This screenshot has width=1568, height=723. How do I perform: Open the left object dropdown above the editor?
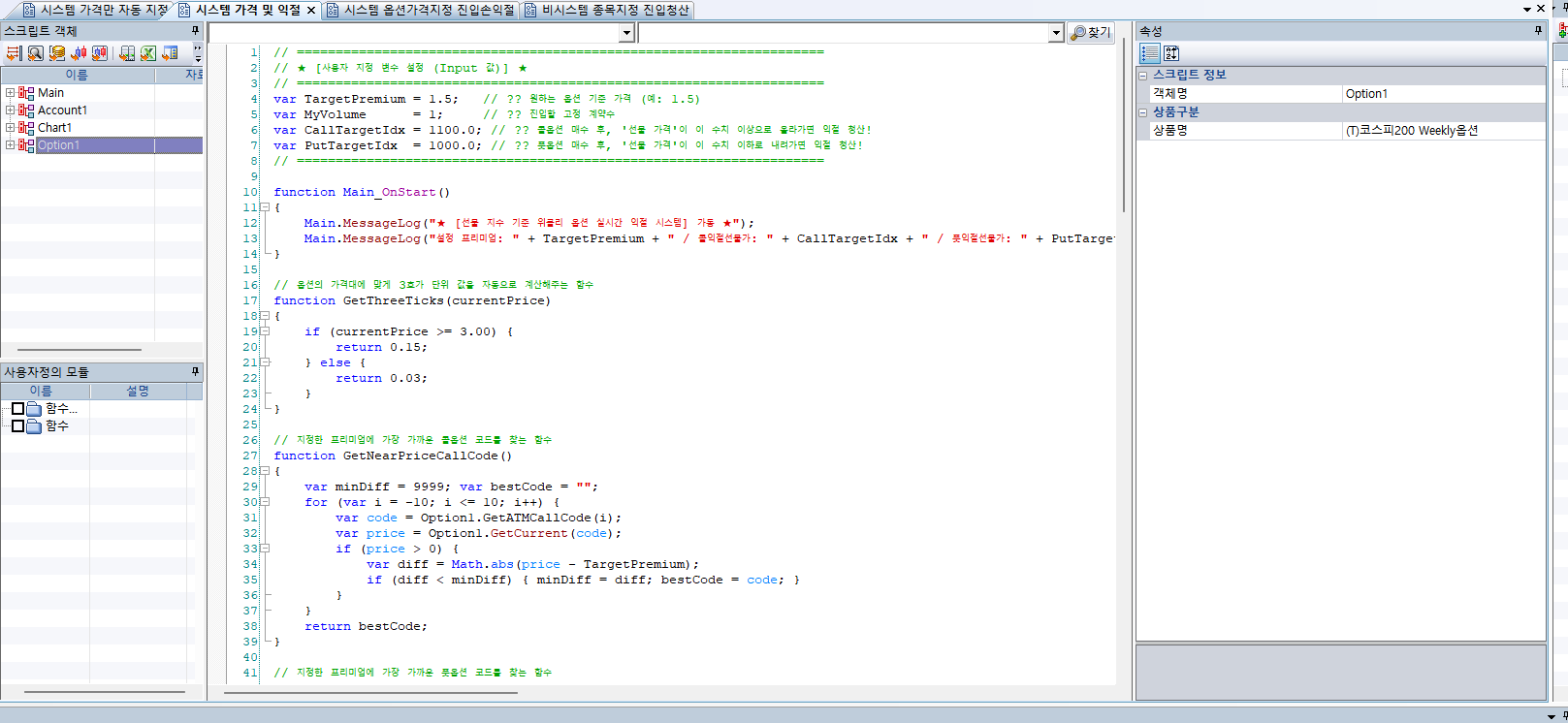click(x=626, y=33)
